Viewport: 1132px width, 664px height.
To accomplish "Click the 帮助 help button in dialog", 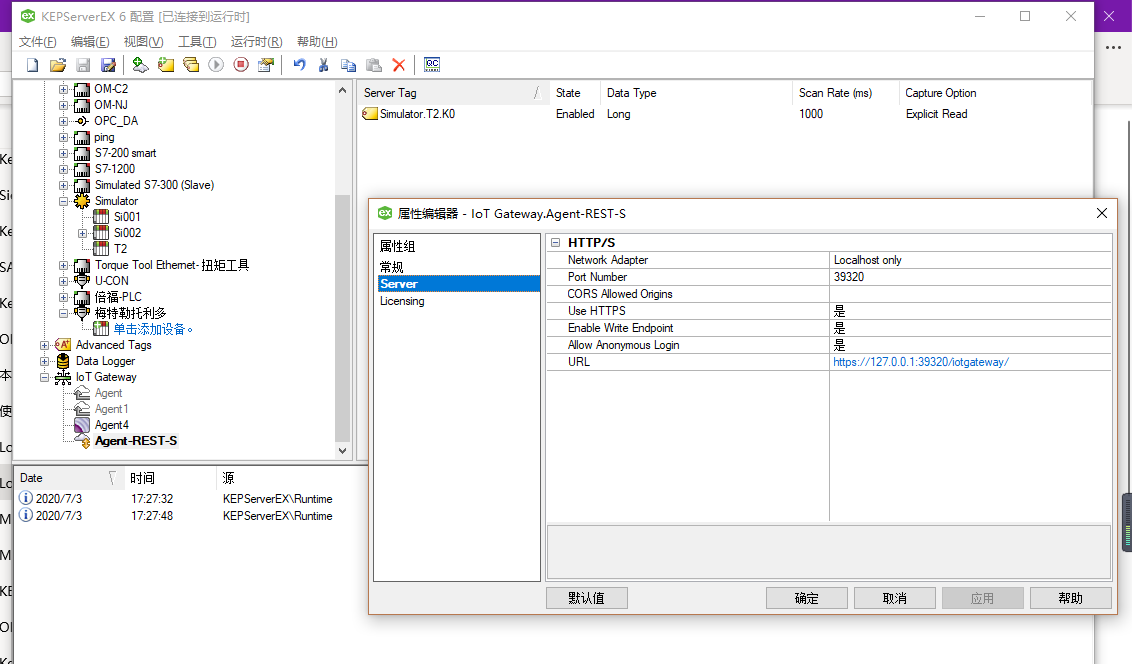I will 1071,598.
